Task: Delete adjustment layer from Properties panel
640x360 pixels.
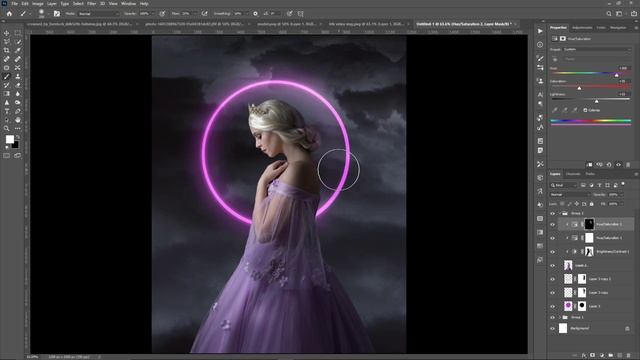Action: pos(628,164)
